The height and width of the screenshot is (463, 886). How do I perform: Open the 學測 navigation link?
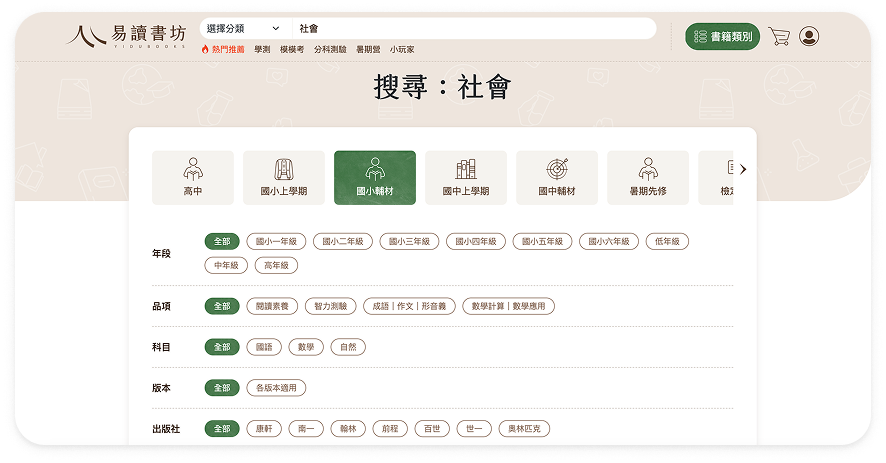[262, 49]
